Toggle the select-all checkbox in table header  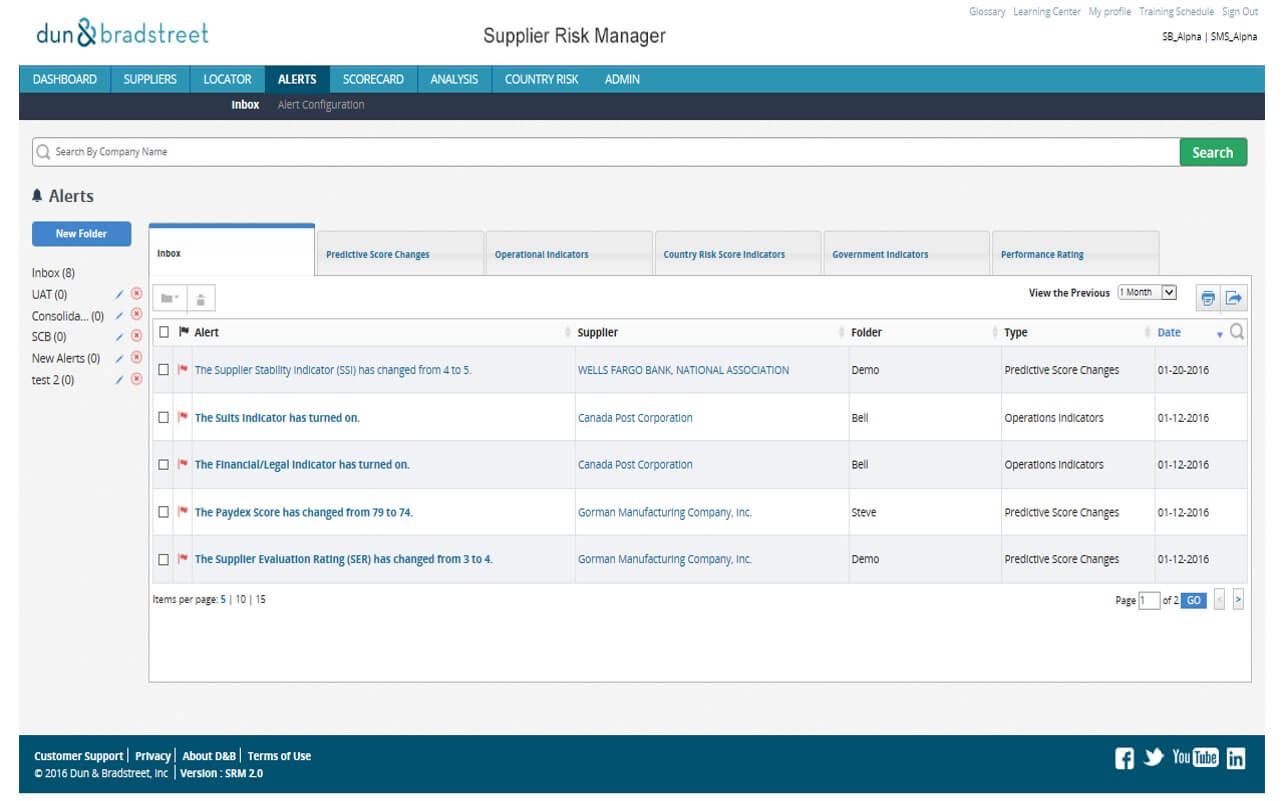click(x=164, y=332)
